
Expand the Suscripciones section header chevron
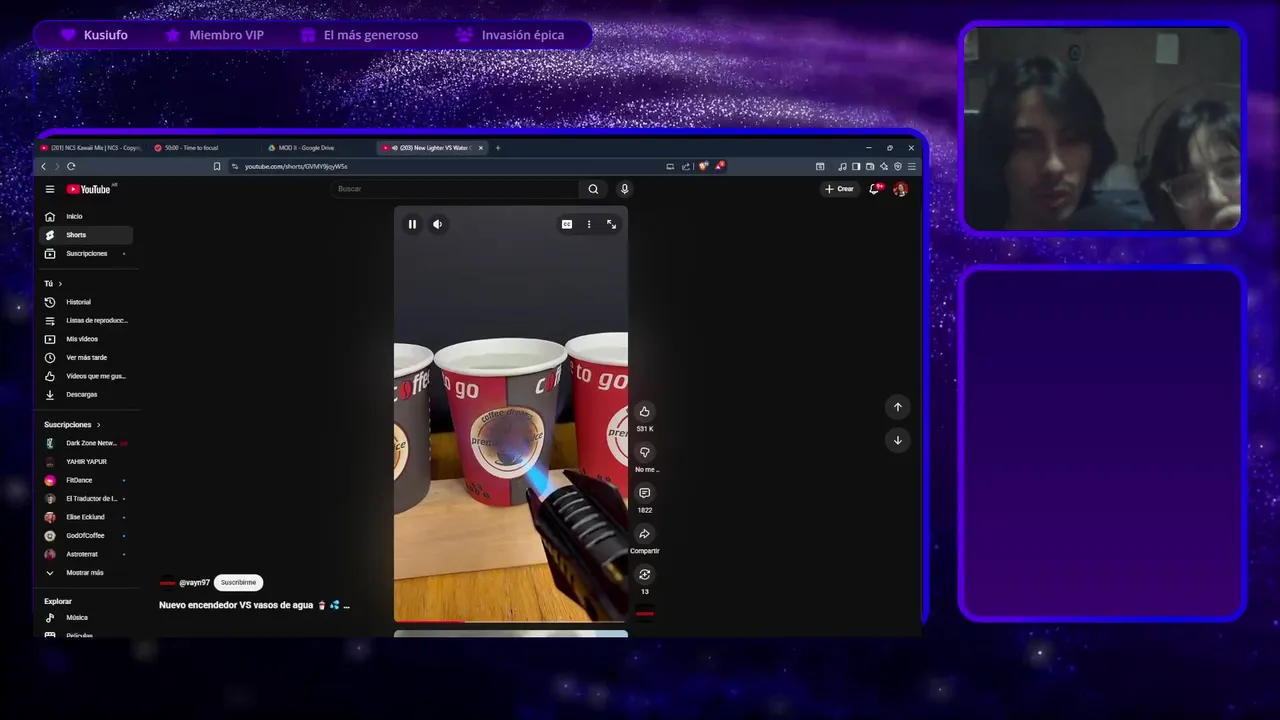98,425
